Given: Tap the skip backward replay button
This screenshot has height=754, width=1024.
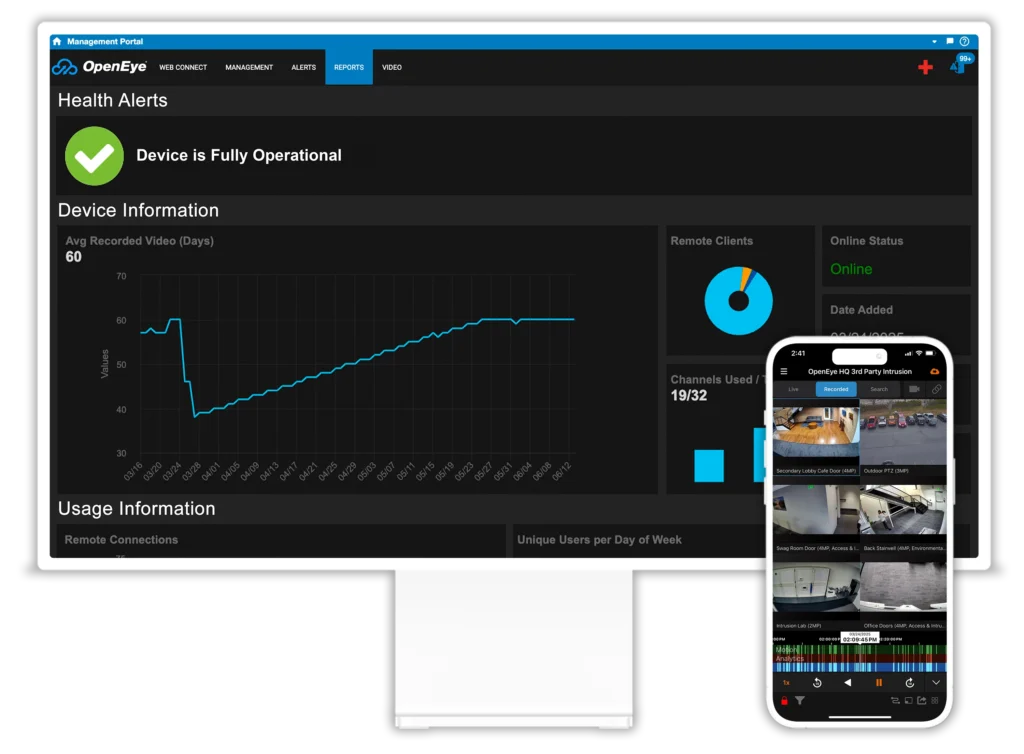Looking at the screenshot, I should (817, 683).
